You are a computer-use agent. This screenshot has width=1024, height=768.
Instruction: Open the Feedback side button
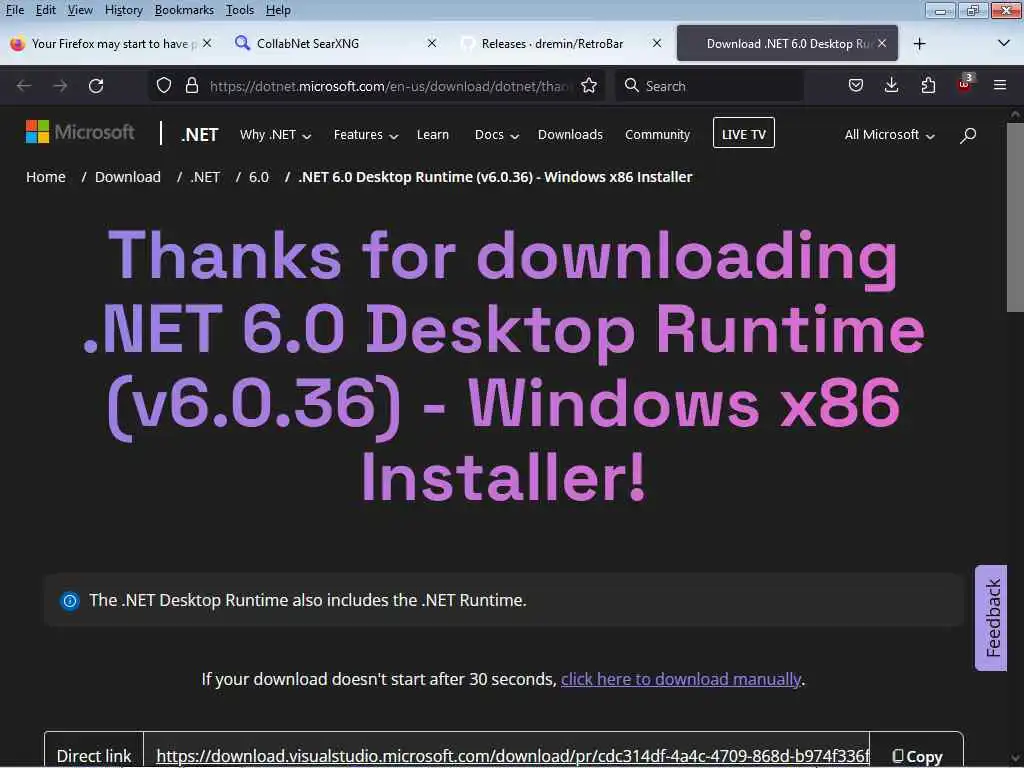[991, 618]
